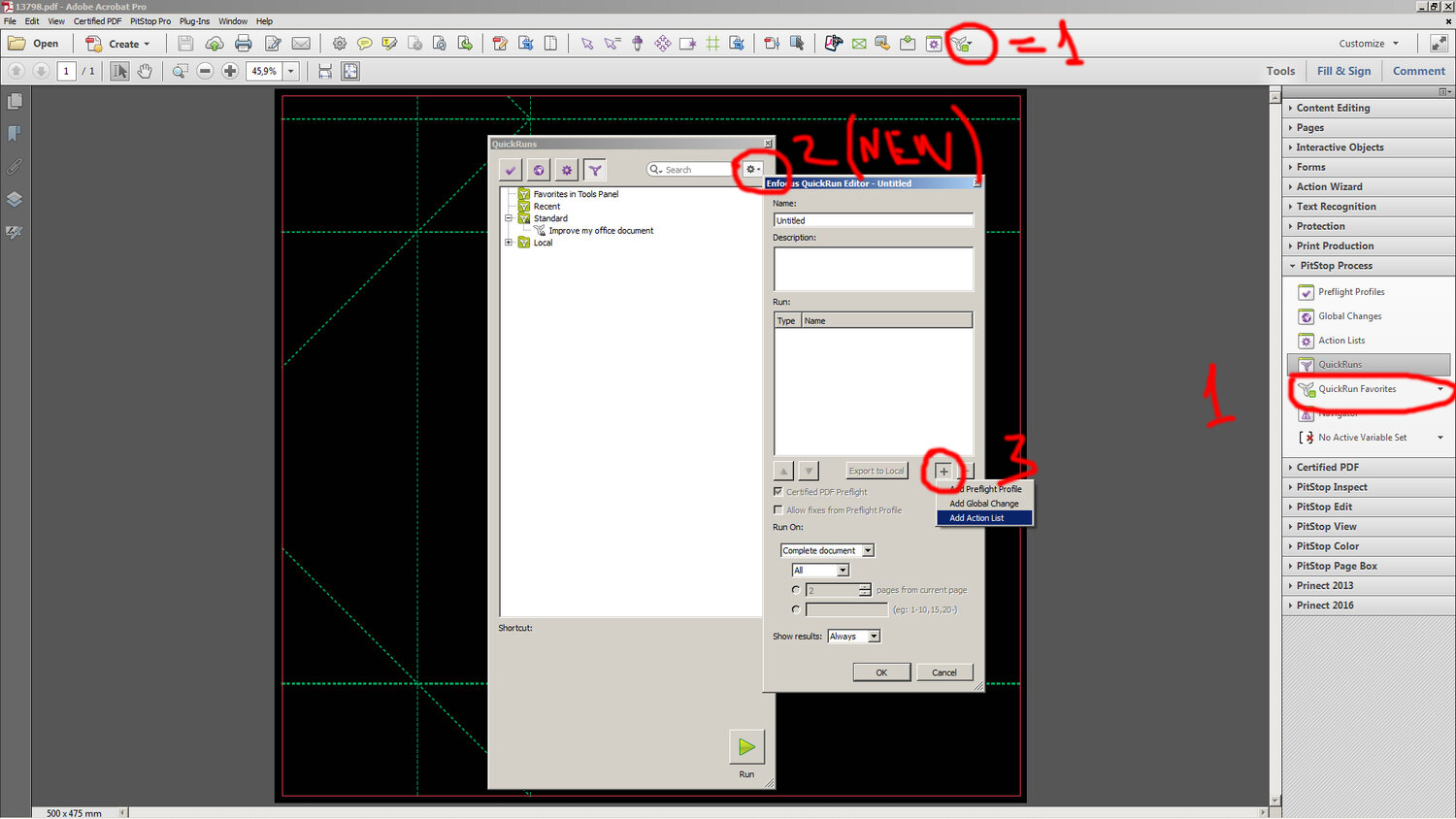Open the page thumbnails sidebar panel
Image resolution: width=1456 pixels, height=819 pixels.
pos(15,101)
